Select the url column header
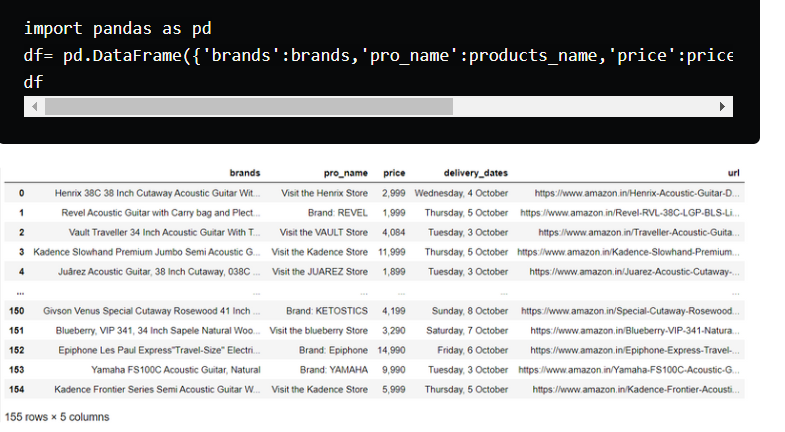 733,173
